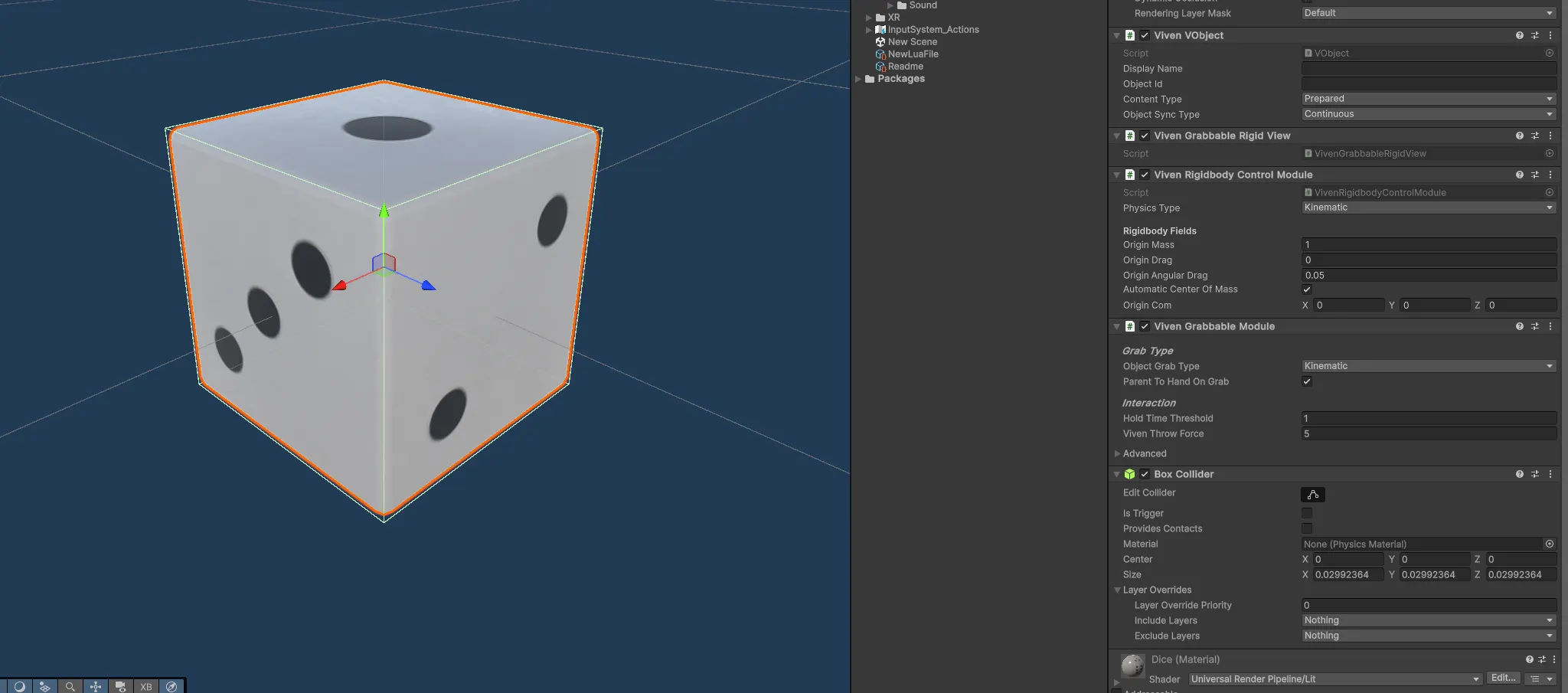
Task: Open help for Viven Rigidbody Control Module
Action: pyautogui.click(x=1519, y=175)
